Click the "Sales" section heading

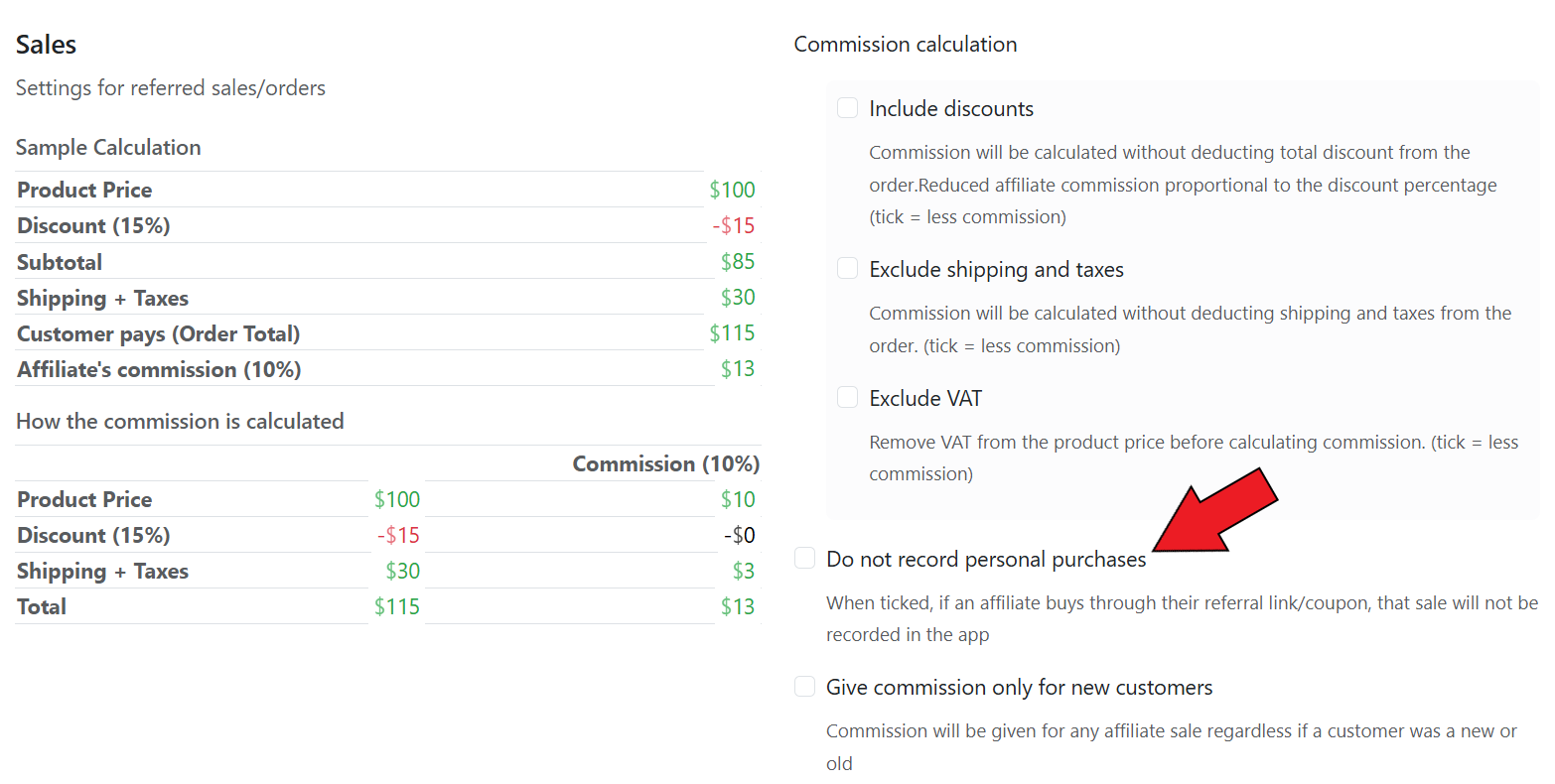pos(46,45)
